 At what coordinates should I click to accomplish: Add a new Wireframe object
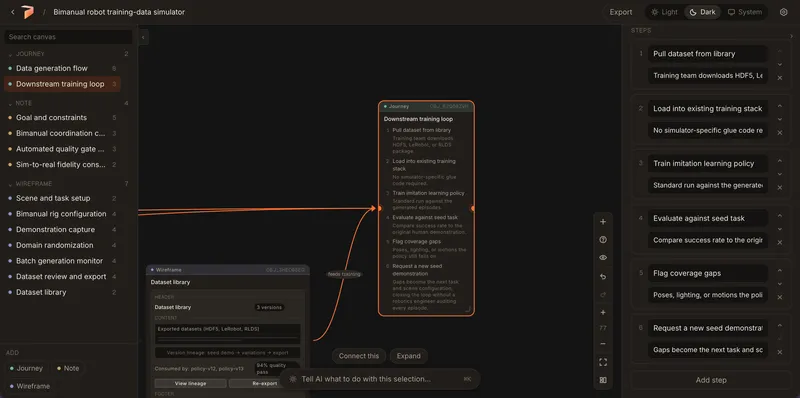[x=29, y=386]
